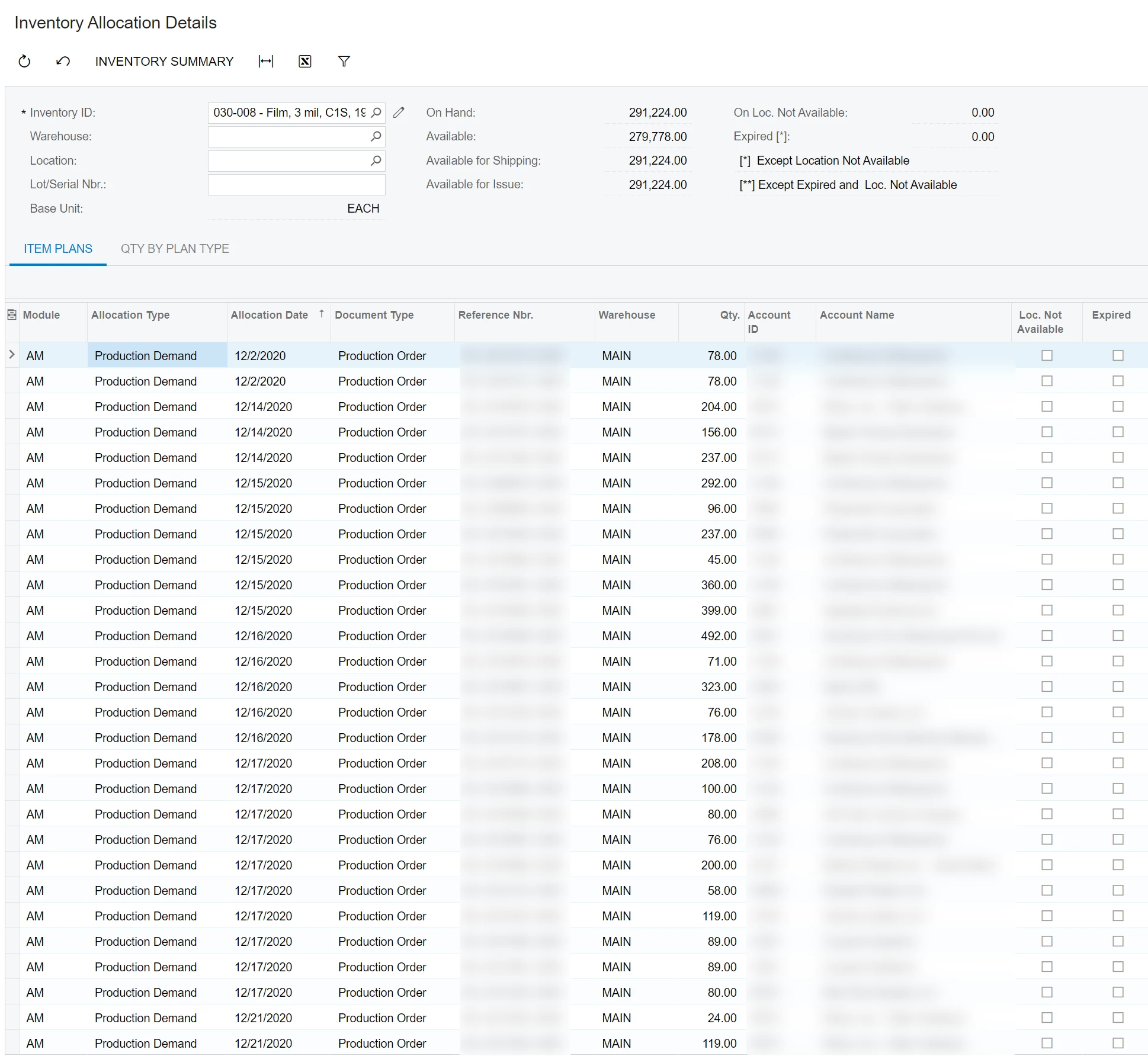This screenshot has height=1056, width=1148.
Task: Click the pencil edit icon beside Inventory ID
Action: (x=399, y=113)
